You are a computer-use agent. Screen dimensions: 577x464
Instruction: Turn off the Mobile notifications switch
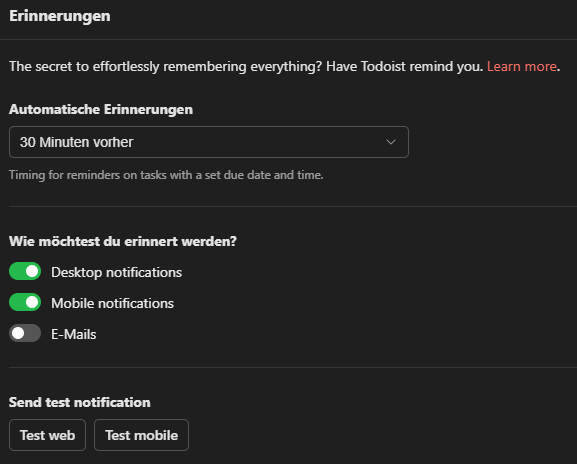25,302
